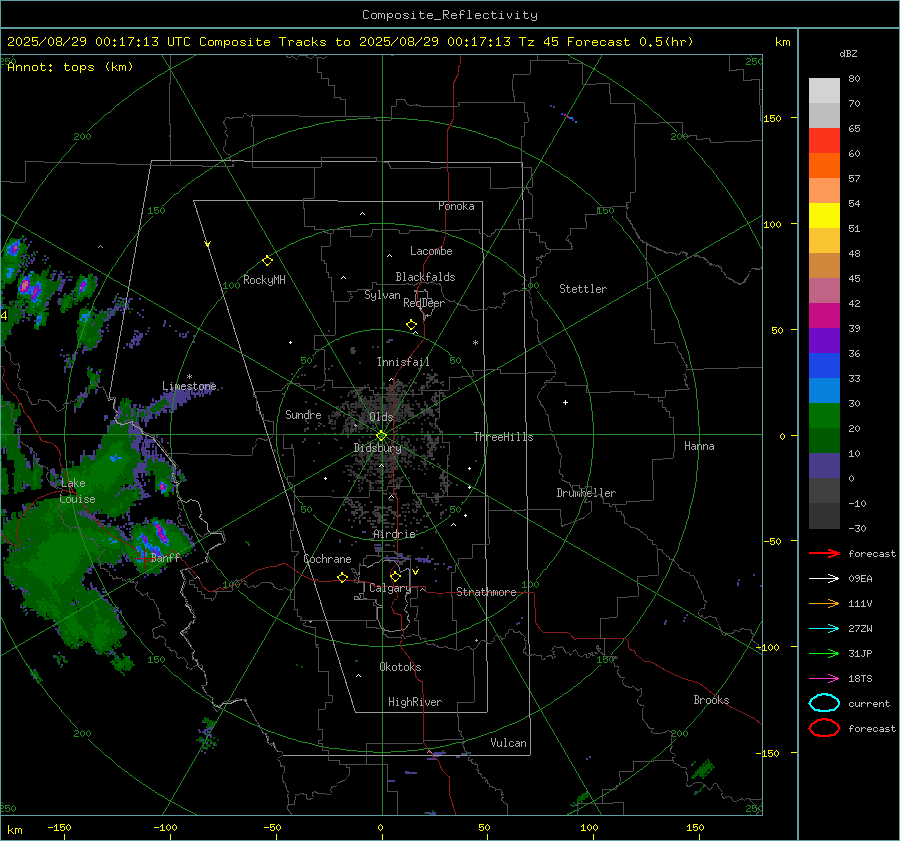This screenshot has height=841, width=900.
Task: Click the cyan 27ZW track arrow
Action: [824, 629]
